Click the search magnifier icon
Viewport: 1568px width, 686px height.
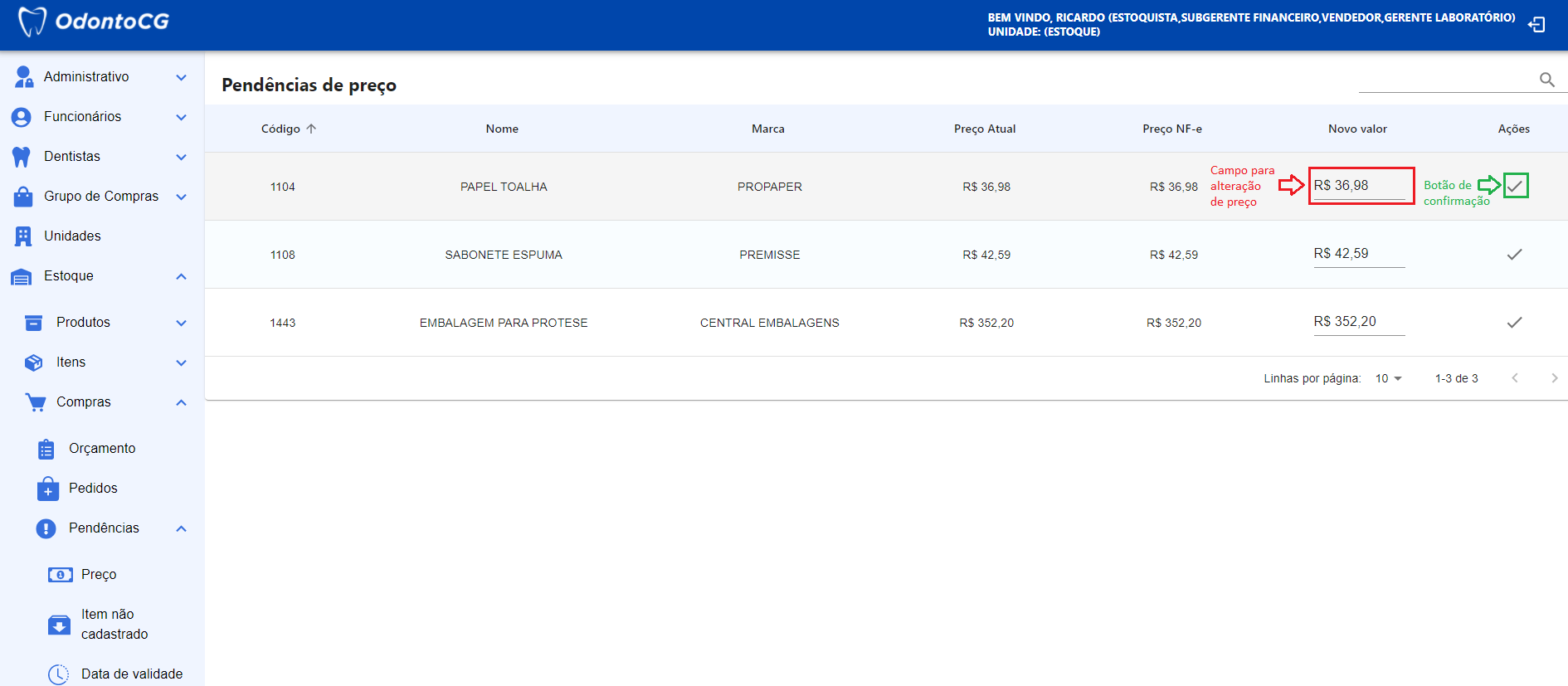1546,80
